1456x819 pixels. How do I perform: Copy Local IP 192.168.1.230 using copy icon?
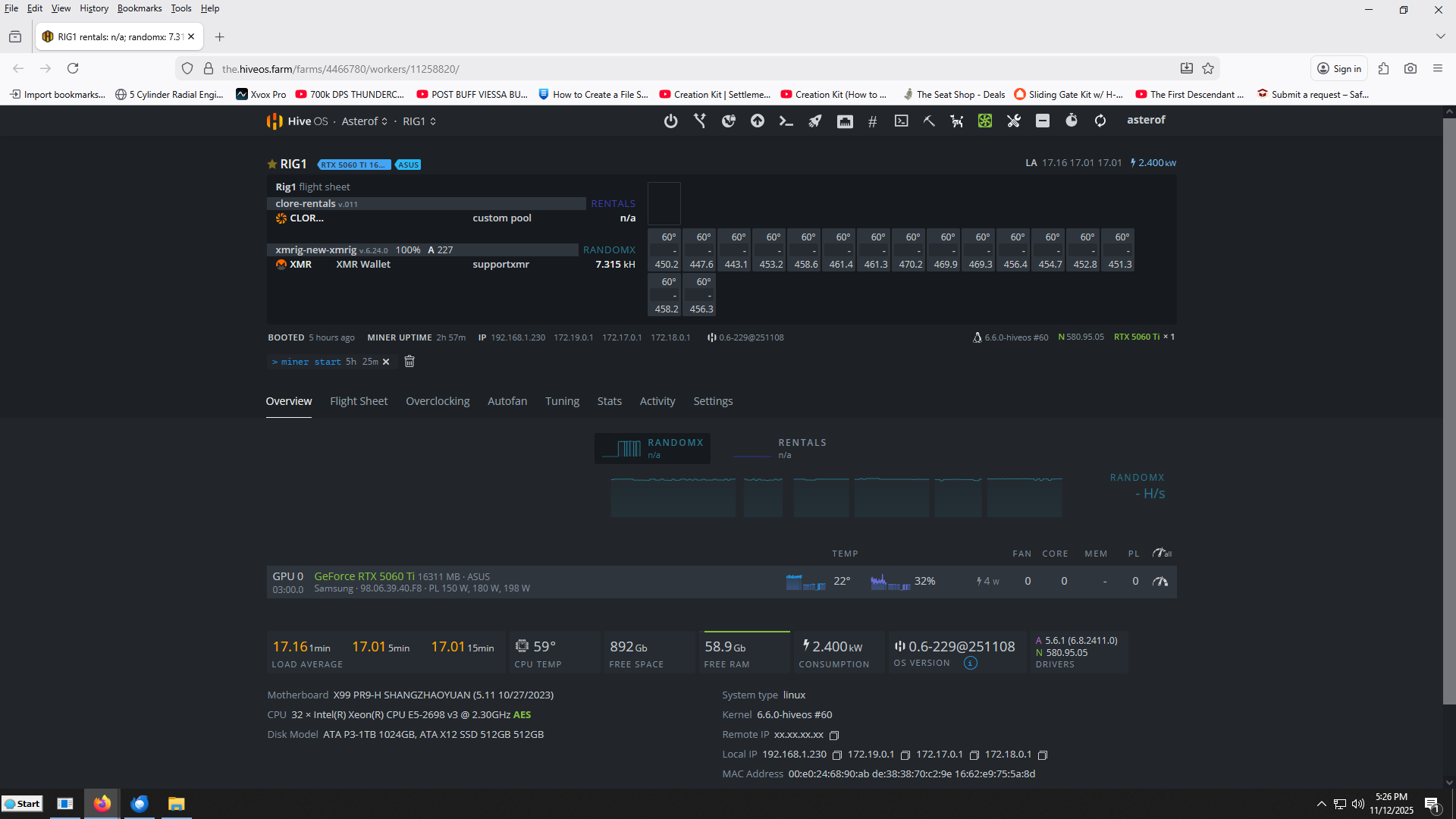click(837, 755)
